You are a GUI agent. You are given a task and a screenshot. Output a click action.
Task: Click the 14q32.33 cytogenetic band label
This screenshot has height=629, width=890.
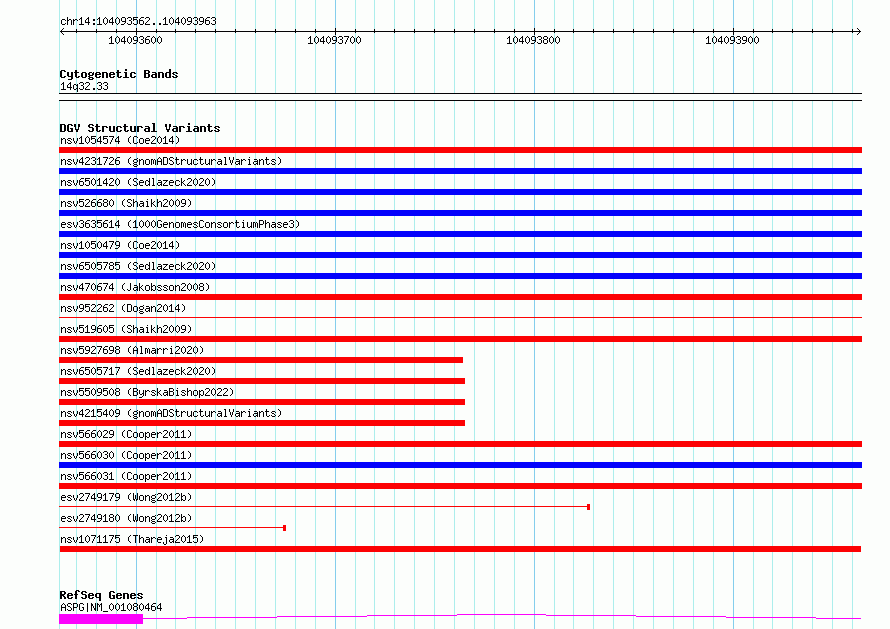84,86
